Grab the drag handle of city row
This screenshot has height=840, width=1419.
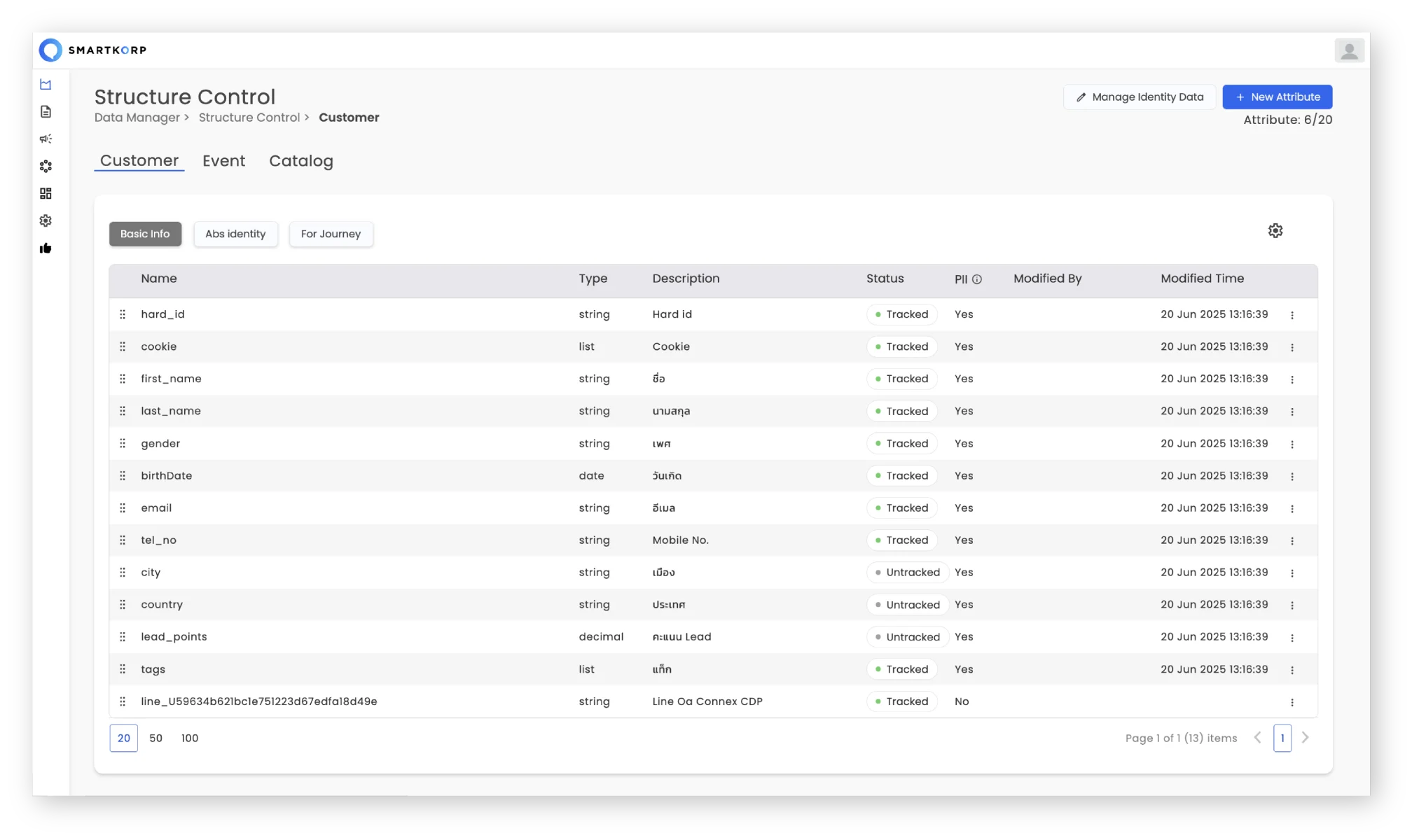tap(123, 572)
